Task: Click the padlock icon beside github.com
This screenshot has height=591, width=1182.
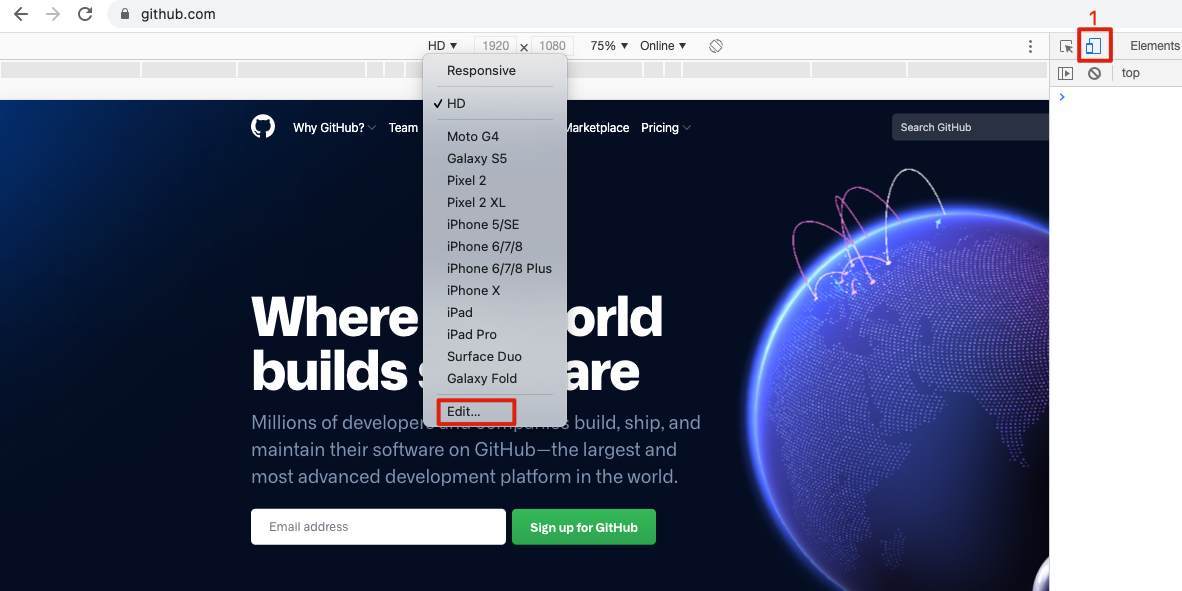Action: tap(125, 14)
